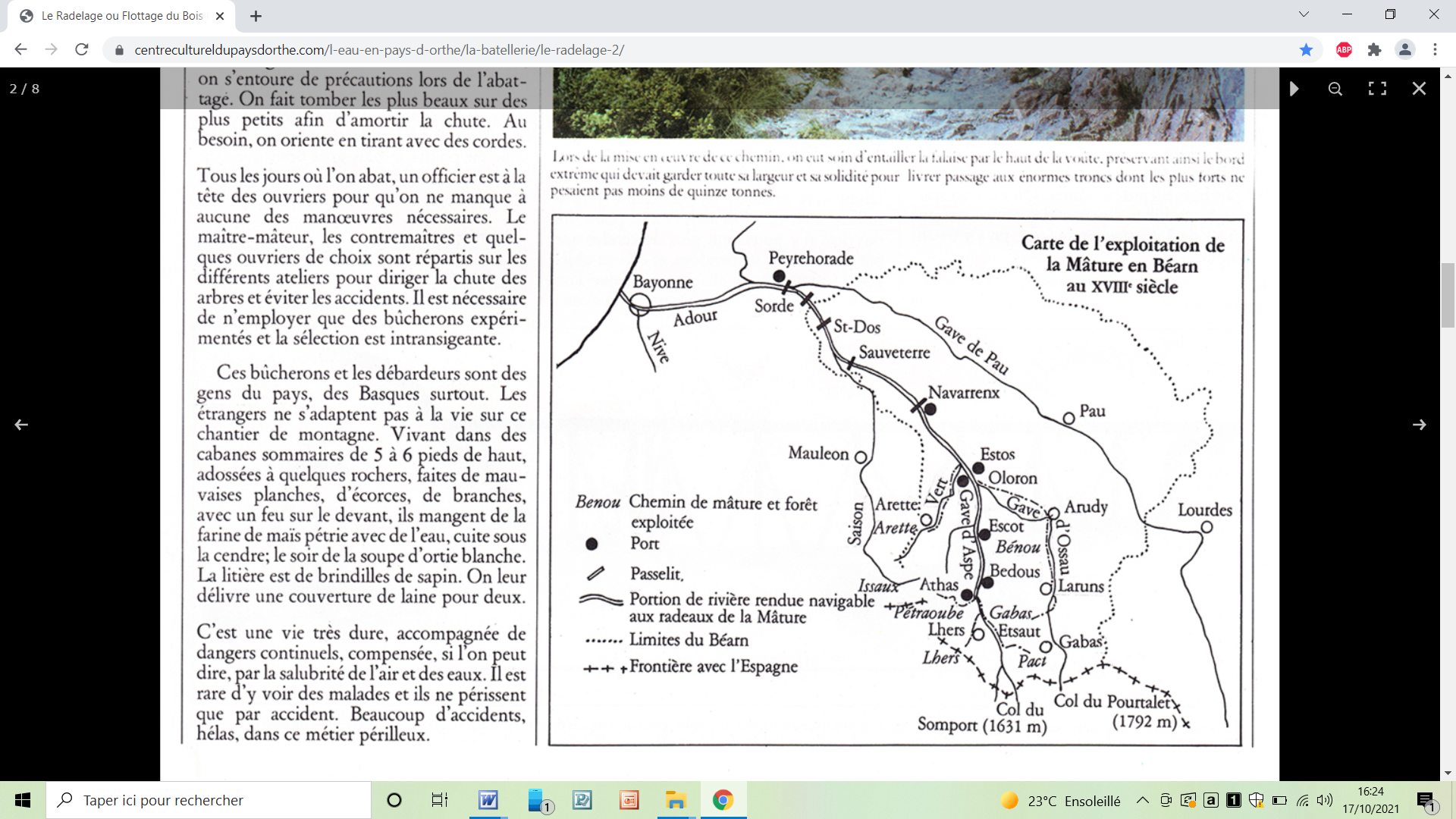Open Word from the taskbar
The height and width of the screenshot is (819, 1456).
(488, 800)
